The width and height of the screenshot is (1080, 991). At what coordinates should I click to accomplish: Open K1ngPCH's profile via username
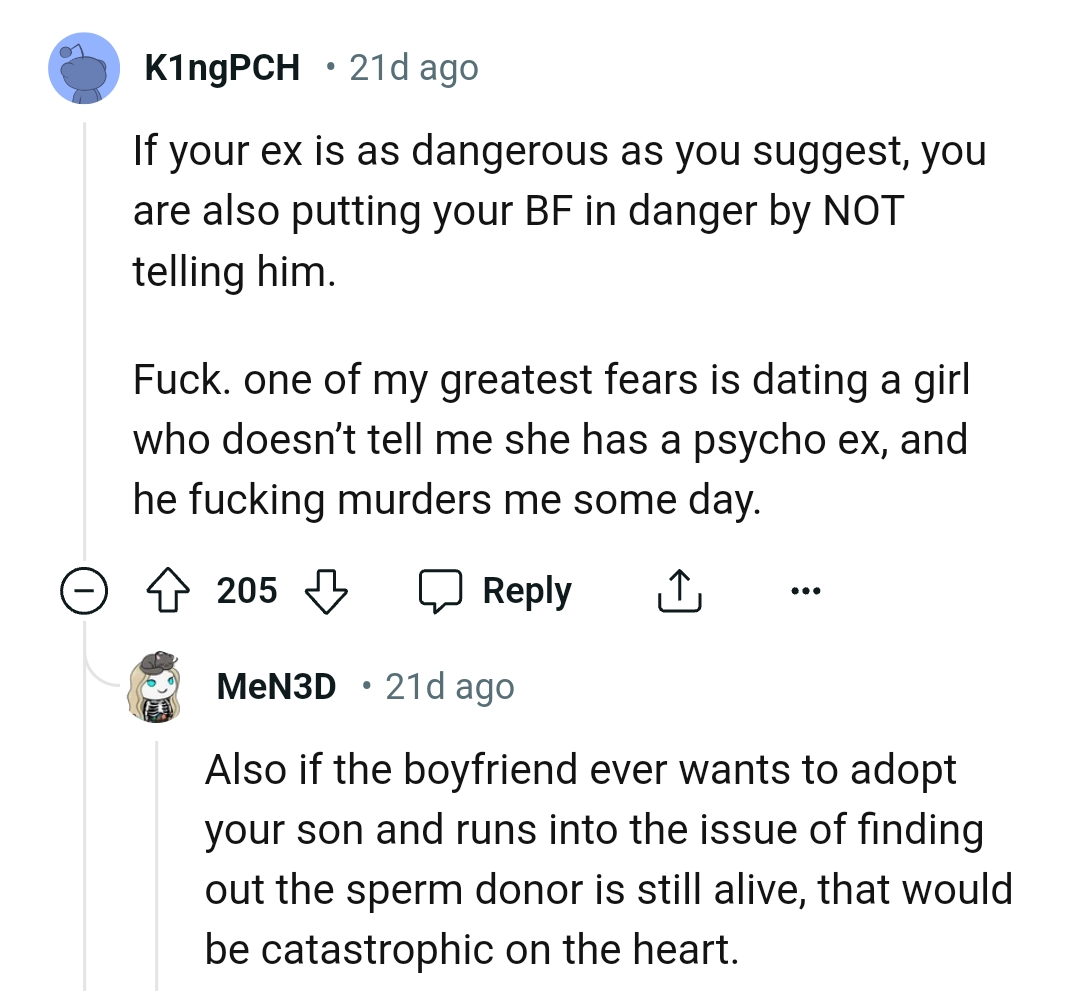coord(222,67)
